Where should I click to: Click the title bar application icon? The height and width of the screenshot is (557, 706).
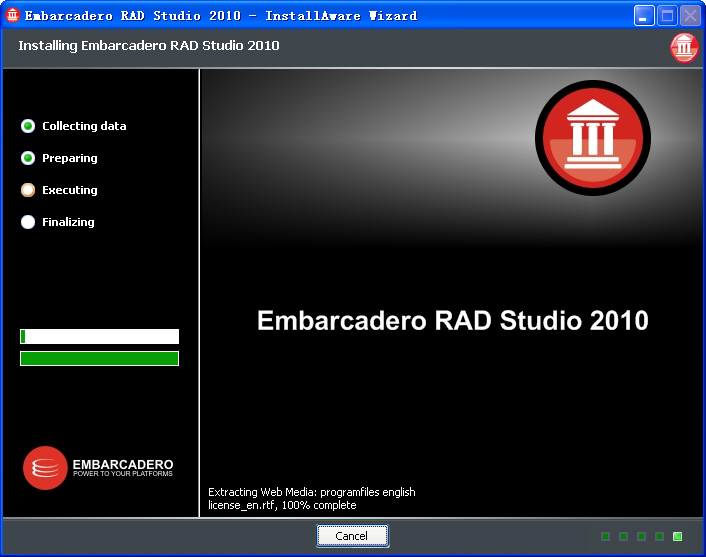point(13,15)
